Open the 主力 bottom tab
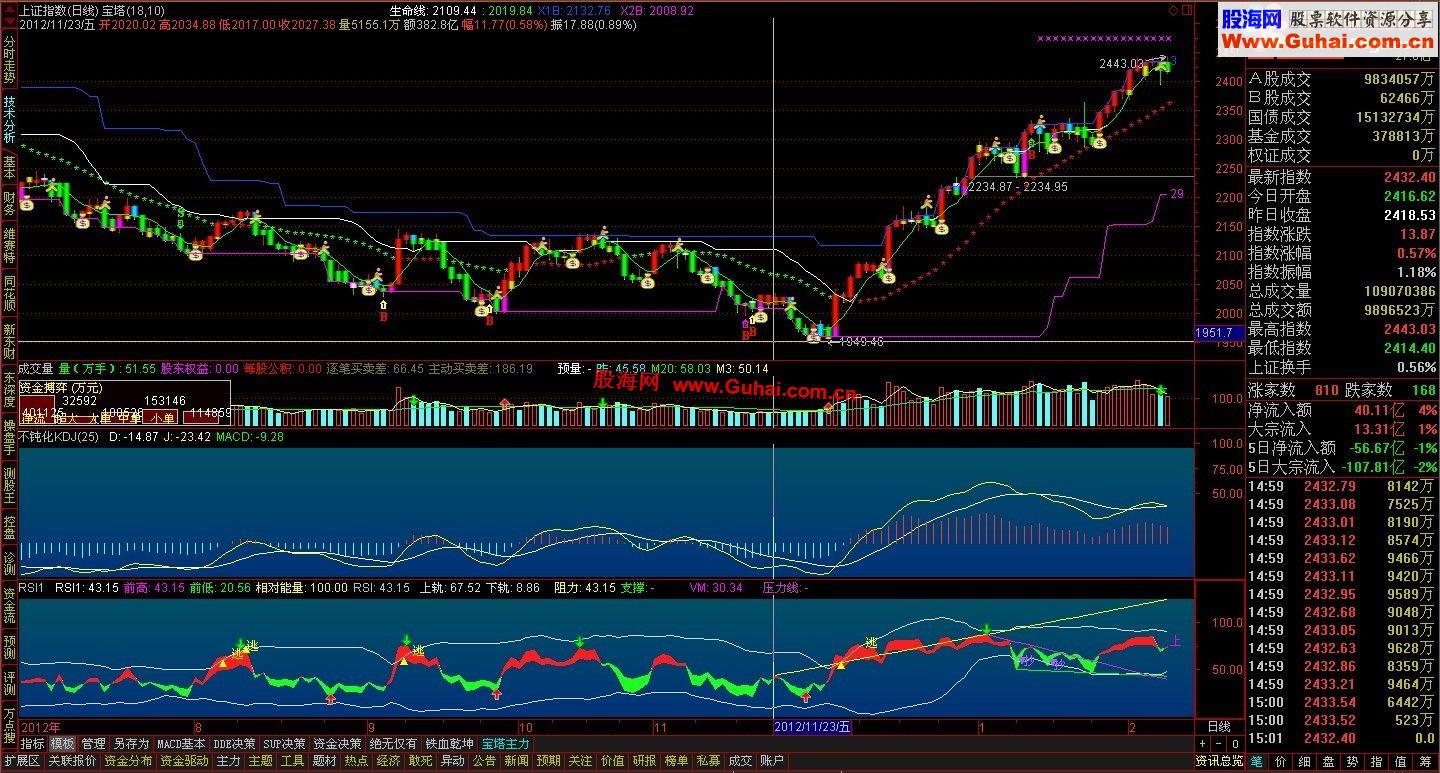The height and width of the screenshot is (773, 1440). pyautogui.click(x=228, y=761)
